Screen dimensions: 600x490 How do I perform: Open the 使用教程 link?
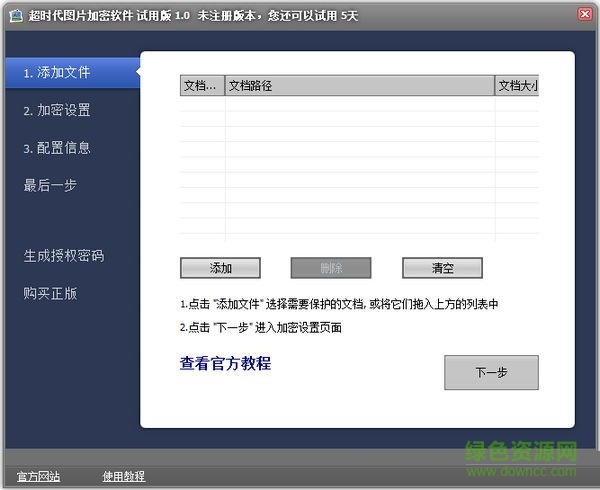[124, 476]
